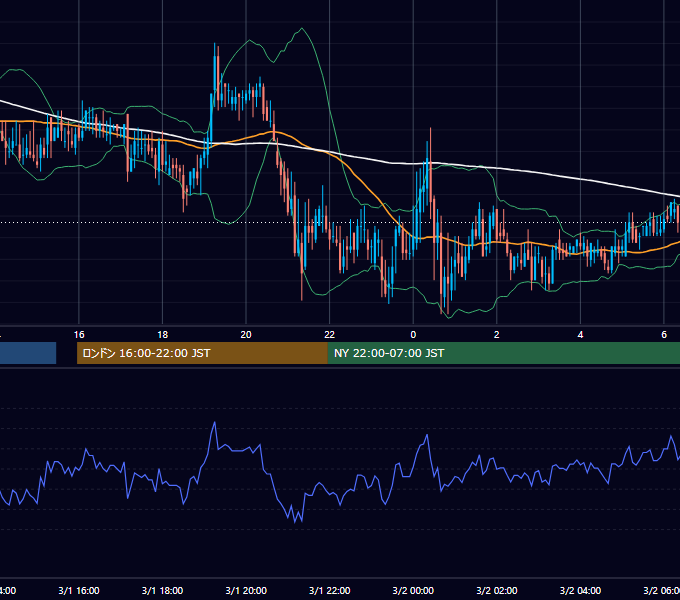
Task: Click the oscillator line's highest peak
Action: [x=215, y=422]
